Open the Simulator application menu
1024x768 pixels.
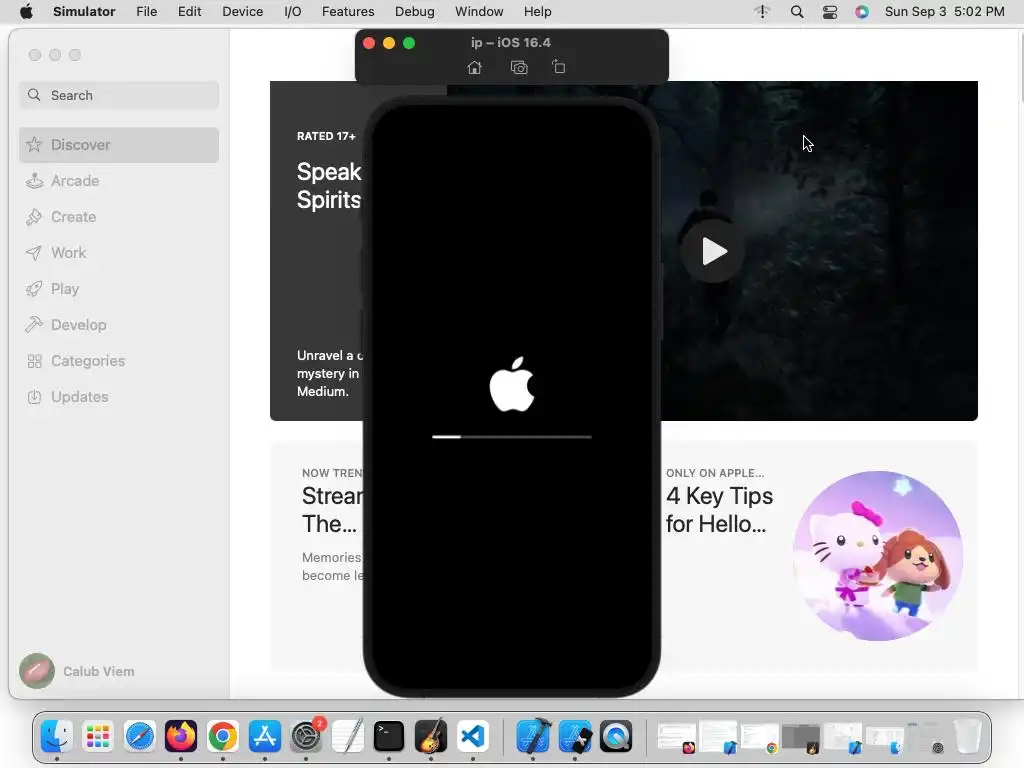(84, 12)
